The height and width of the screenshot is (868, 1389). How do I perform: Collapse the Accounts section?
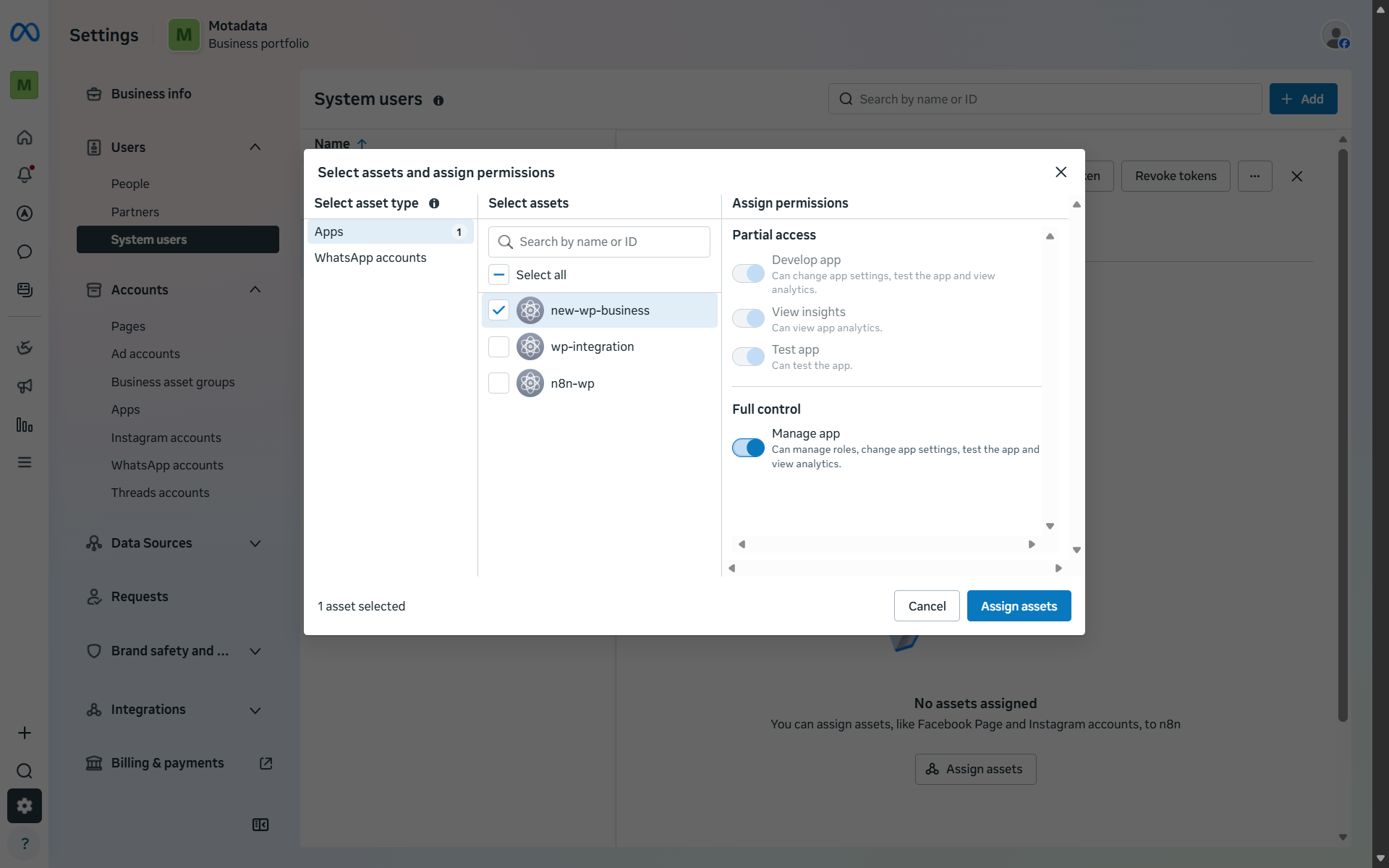click(x=255, y=290)
